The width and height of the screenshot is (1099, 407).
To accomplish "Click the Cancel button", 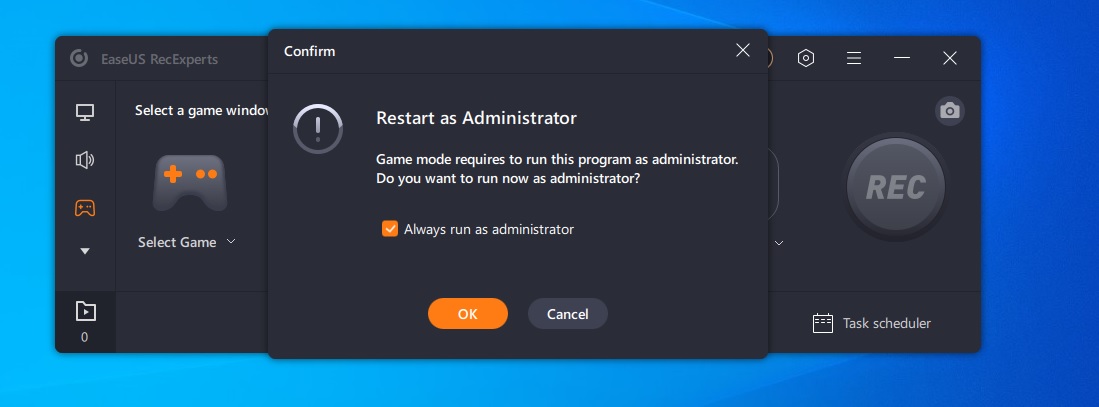I will pyautogui.click(x=568, y=314).
